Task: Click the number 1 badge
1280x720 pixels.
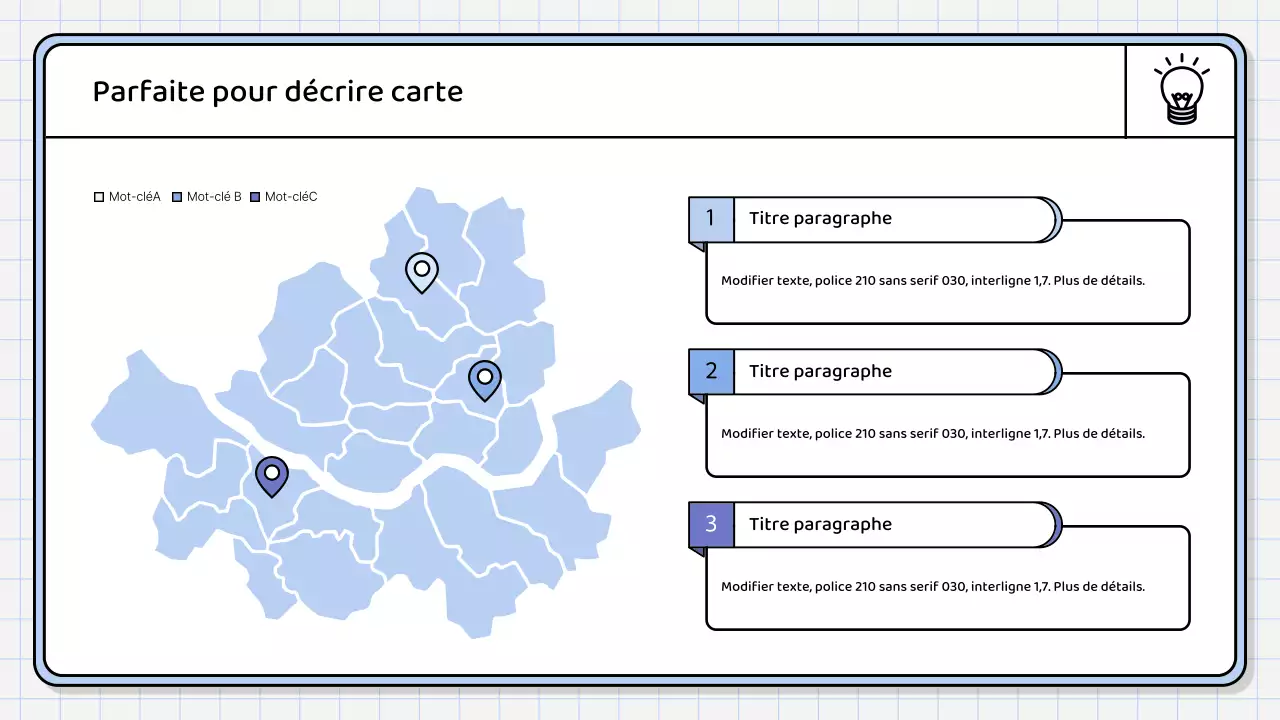Action: tap(711, 219)
